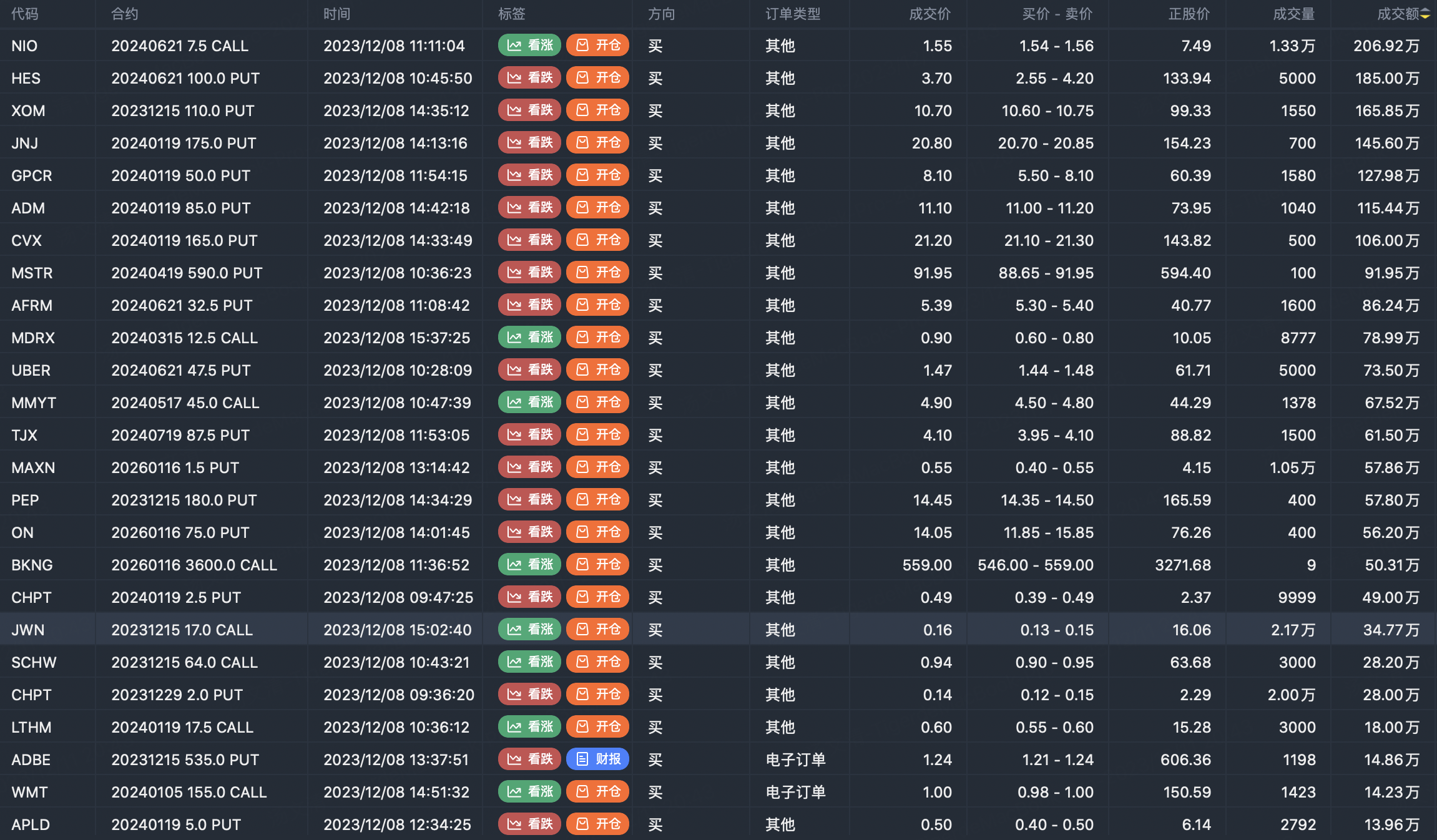Image resolution: width=1437 pixels, height=840 pixels.
Task: Click the orange 开仓 tag in HES row
Action: pyautogui.click(x=597, y=78)
